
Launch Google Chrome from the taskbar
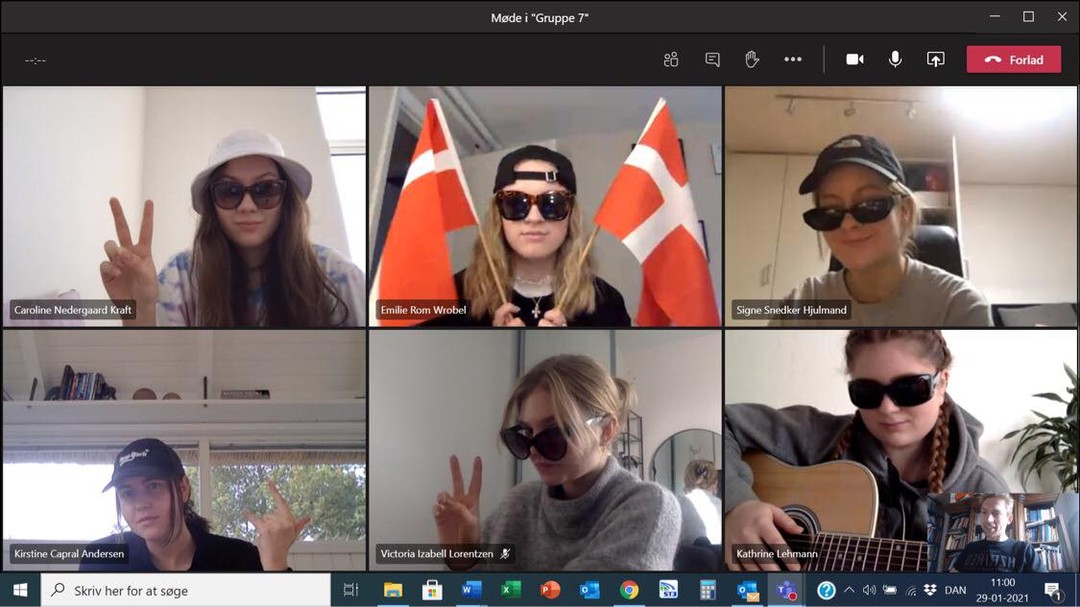(629, 590)
